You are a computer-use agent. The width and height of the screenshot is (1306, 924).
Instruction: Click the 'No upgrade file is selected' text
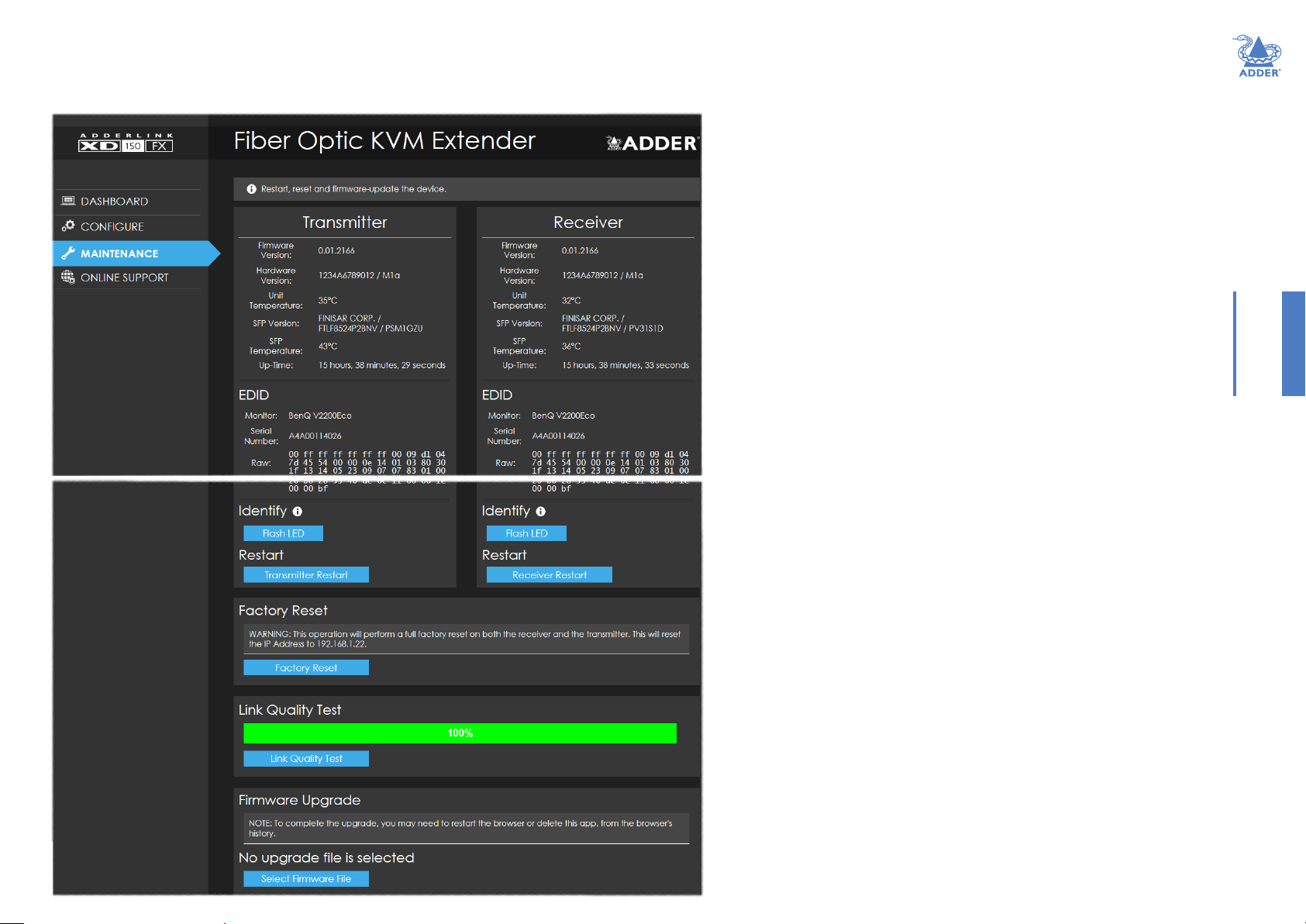coord(326,858)
